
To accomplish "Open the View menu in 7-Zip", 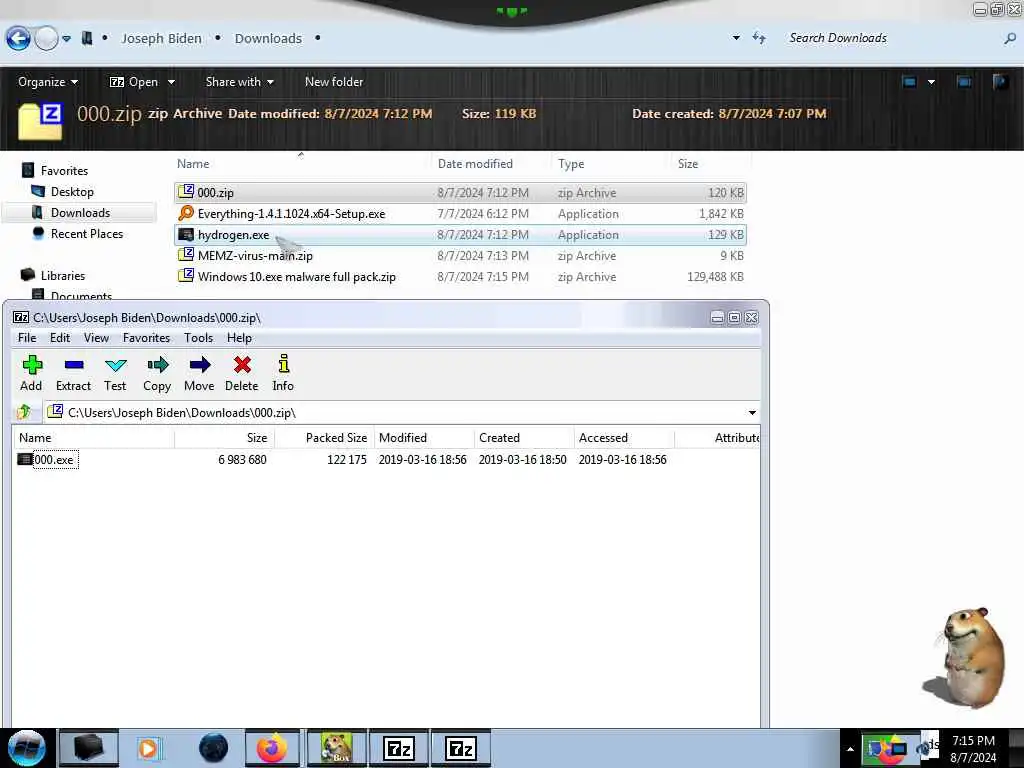I will (96, 338).
